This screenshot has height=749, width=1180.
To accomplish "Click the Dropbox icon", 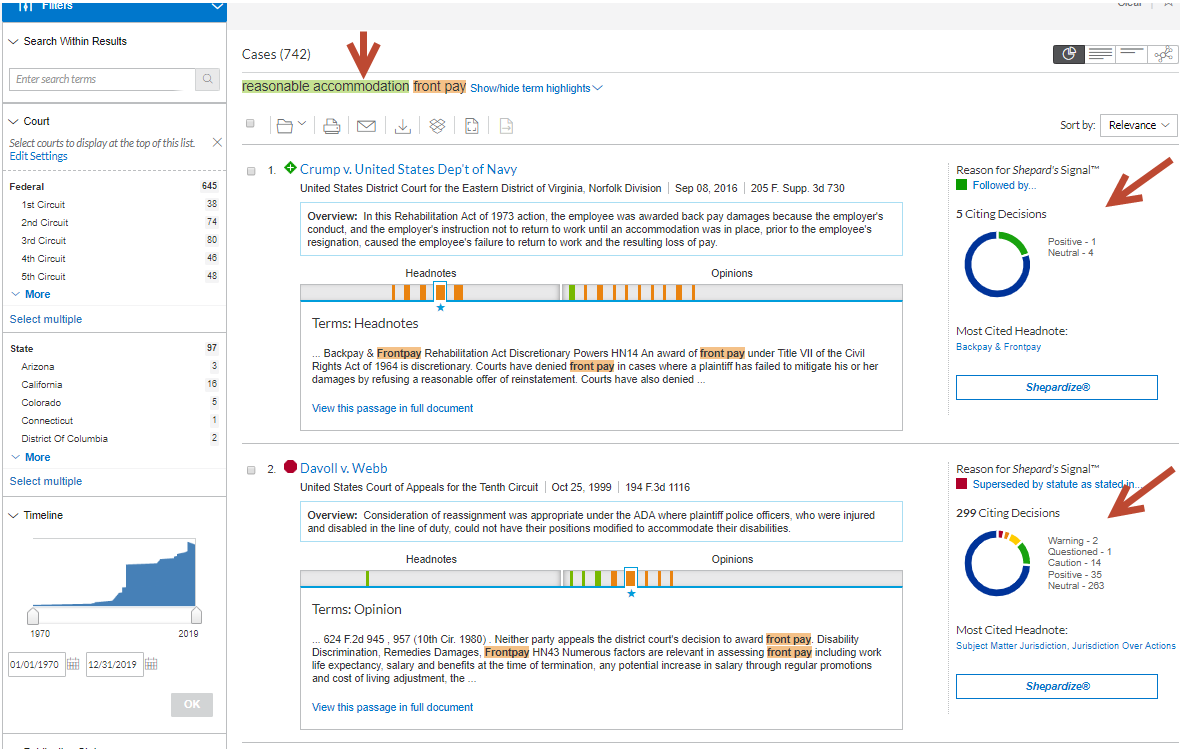I will click(x=437, y=126).
